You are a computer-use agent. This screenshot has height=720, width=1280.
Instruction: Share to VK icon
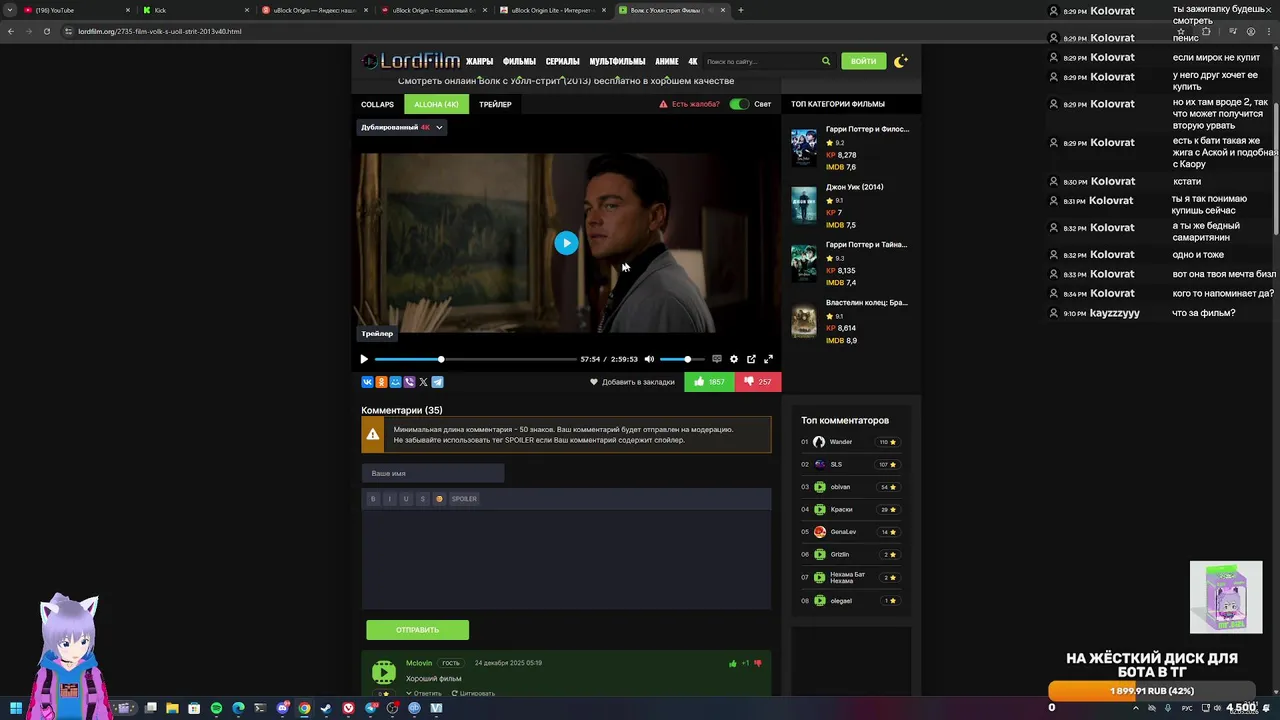[367, 382]
